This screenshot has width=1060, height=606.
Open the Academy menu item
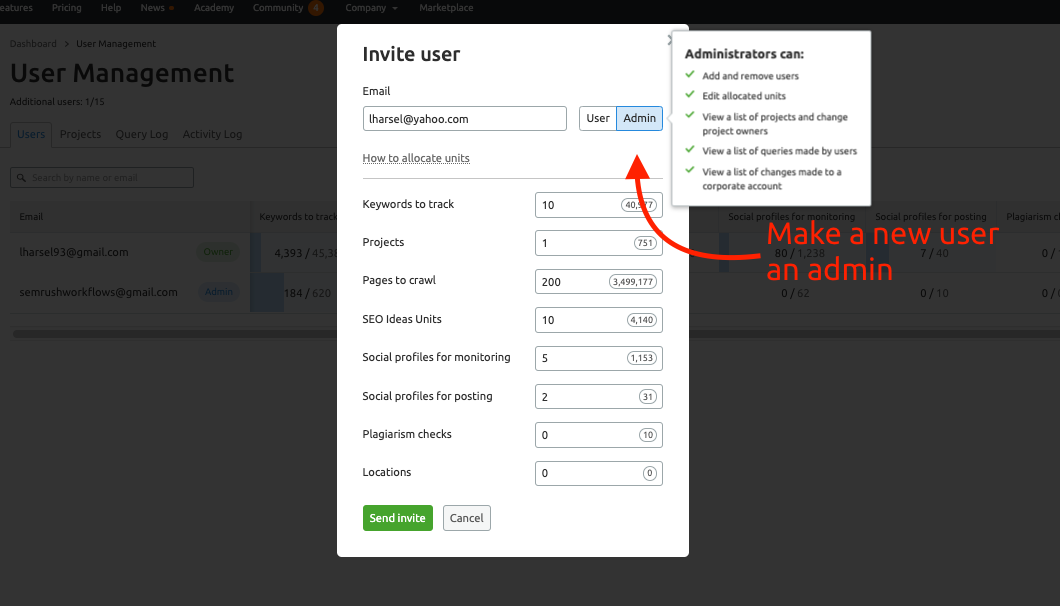[x=214, y=7]
